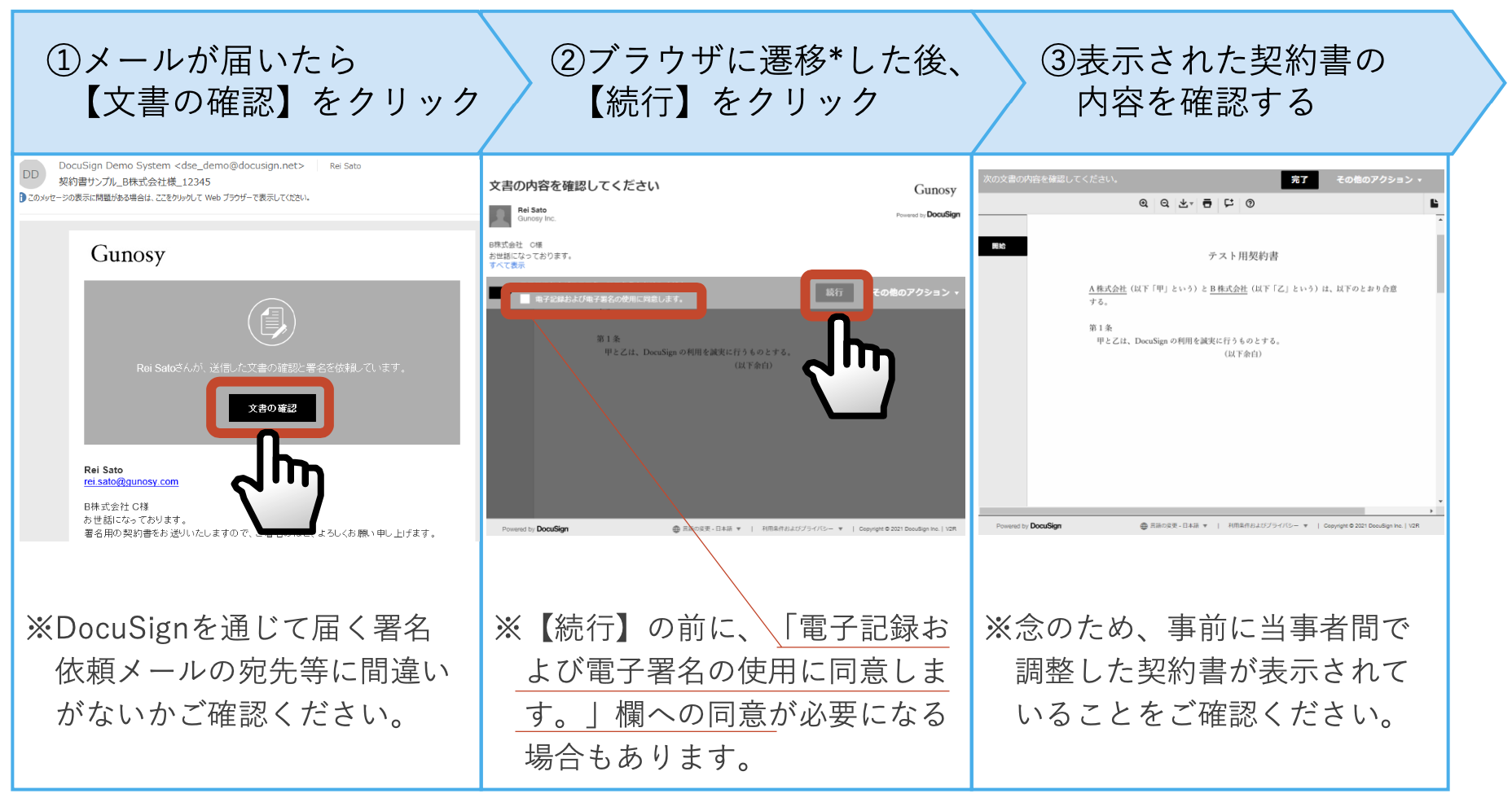Click the download icon in the toolbar

point(1186,204)
